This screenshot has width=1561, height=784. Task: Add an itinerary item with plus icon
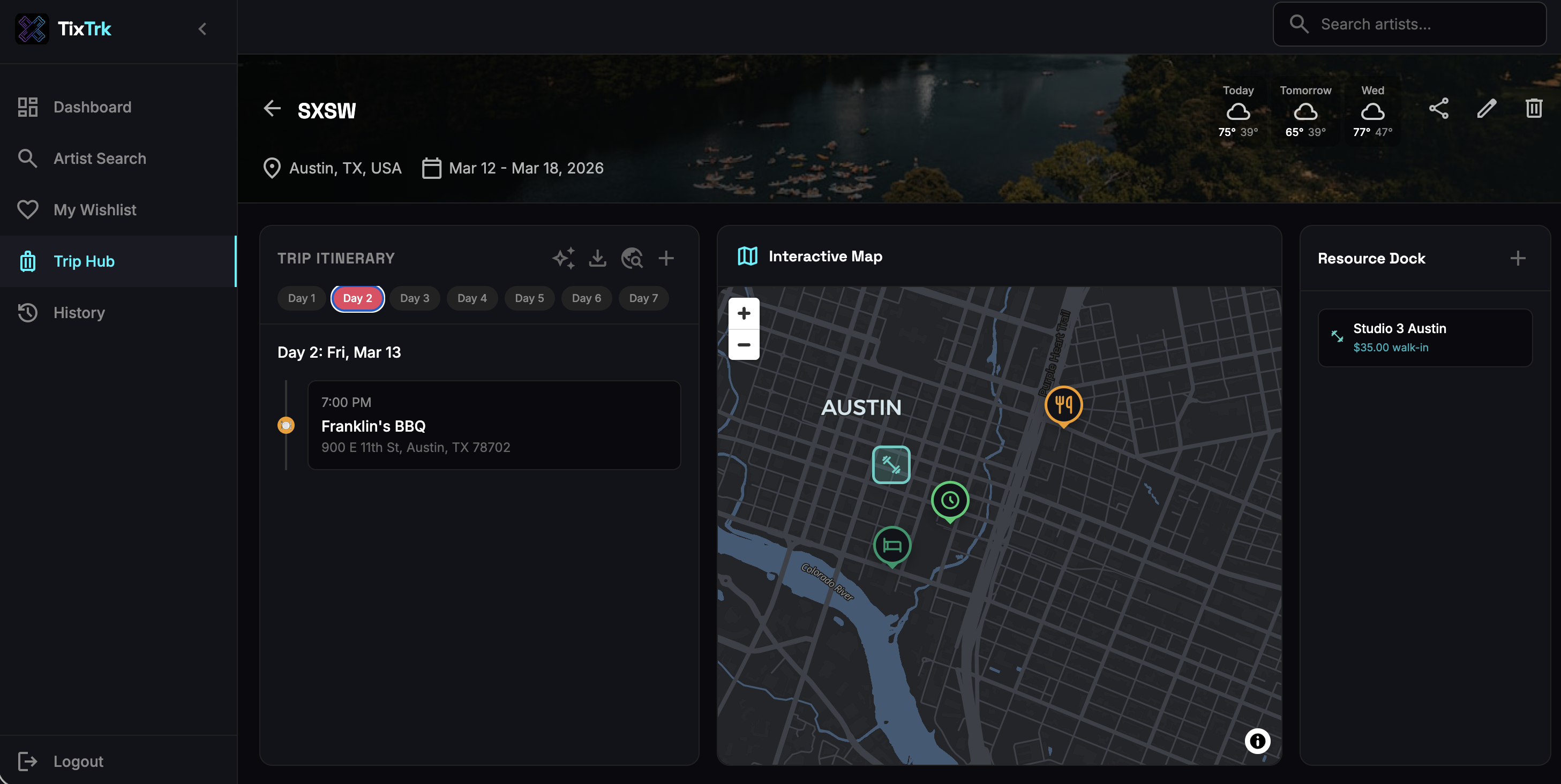[x=666, y=258]
